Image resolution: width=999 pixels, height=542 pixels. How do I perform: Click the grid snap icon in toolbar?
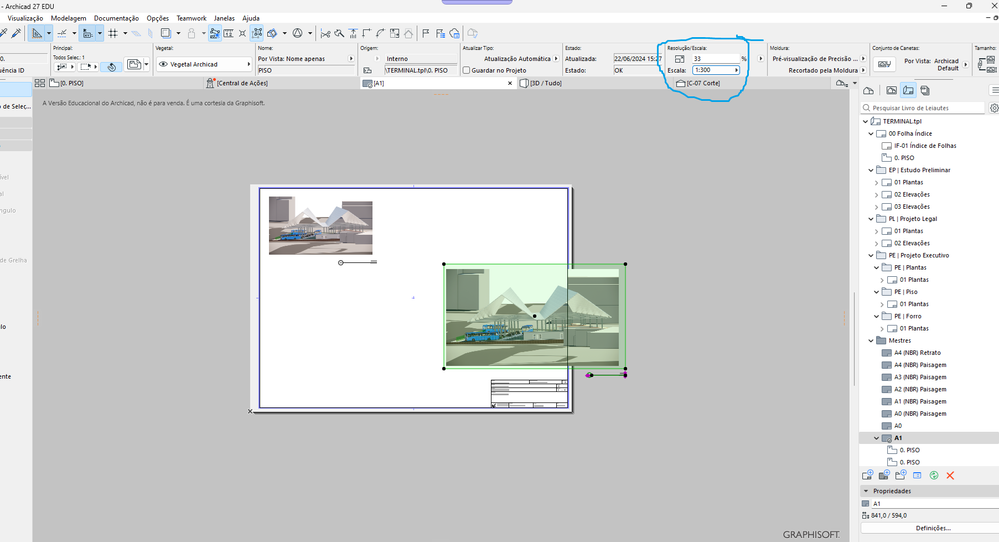click(x=113, y=33)
